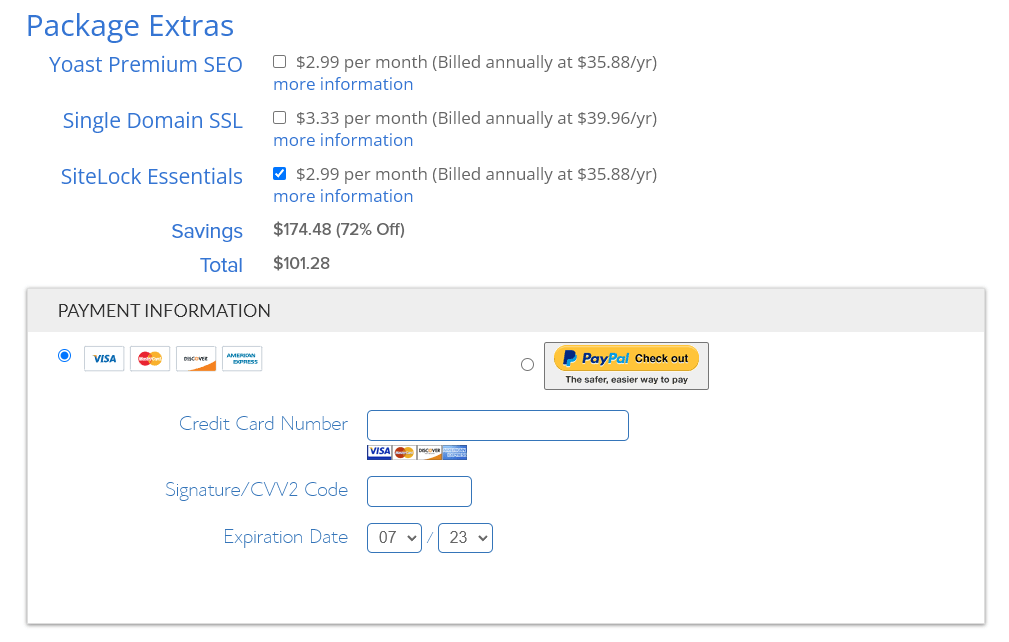Image resolution: width=1009 pixels, height=642 pixels.
Task: Open the expiration month dropdown
Action: tap(394, 537)
